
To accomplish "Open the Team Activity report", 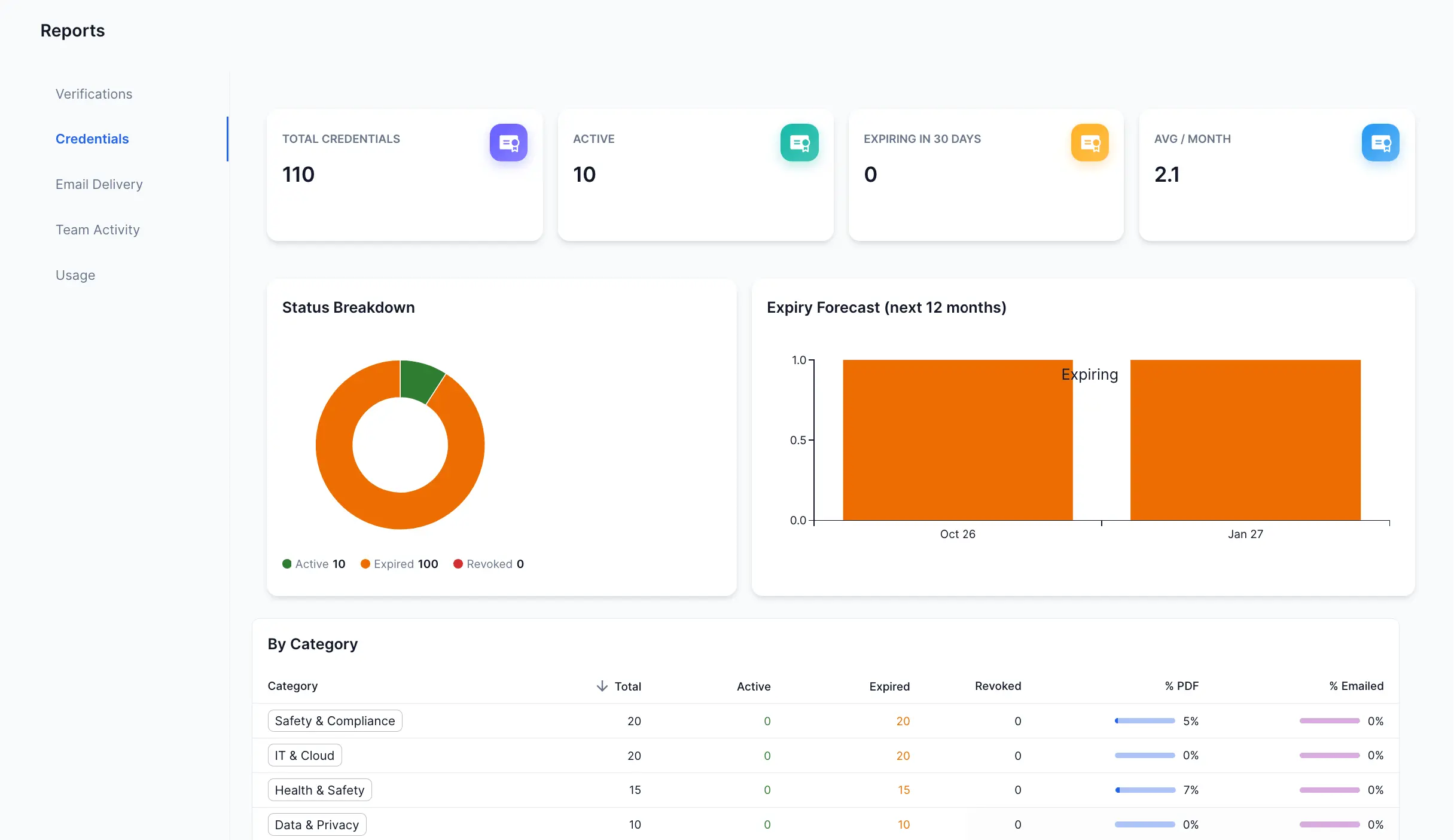I will point(97,230).
